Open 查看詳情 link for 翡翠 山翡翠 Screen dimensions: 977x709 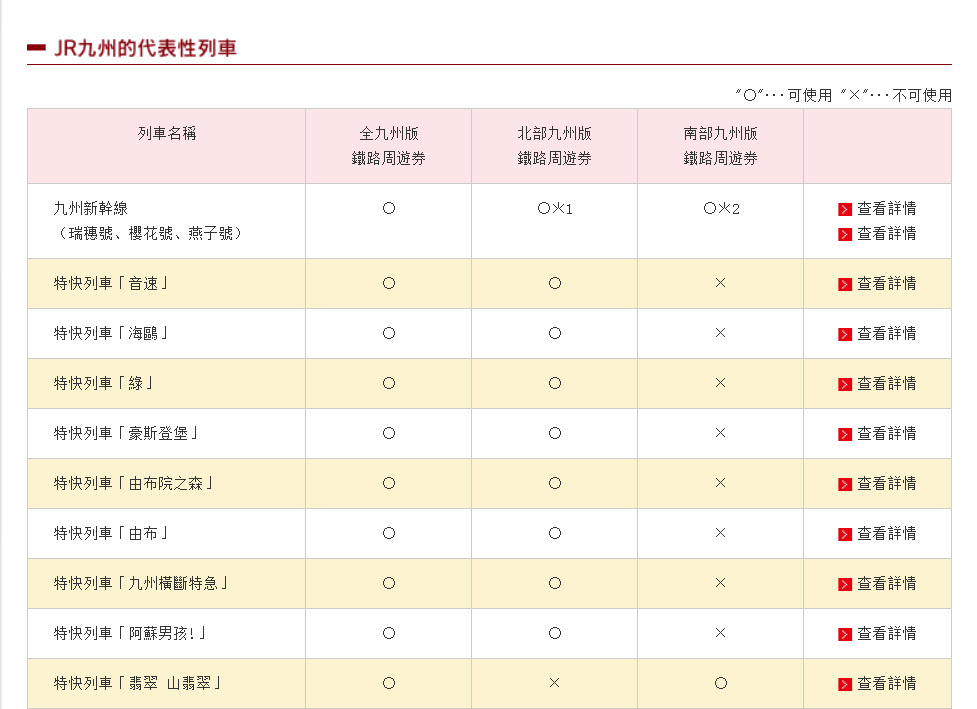pyautogui.click(x=886, y=684)
